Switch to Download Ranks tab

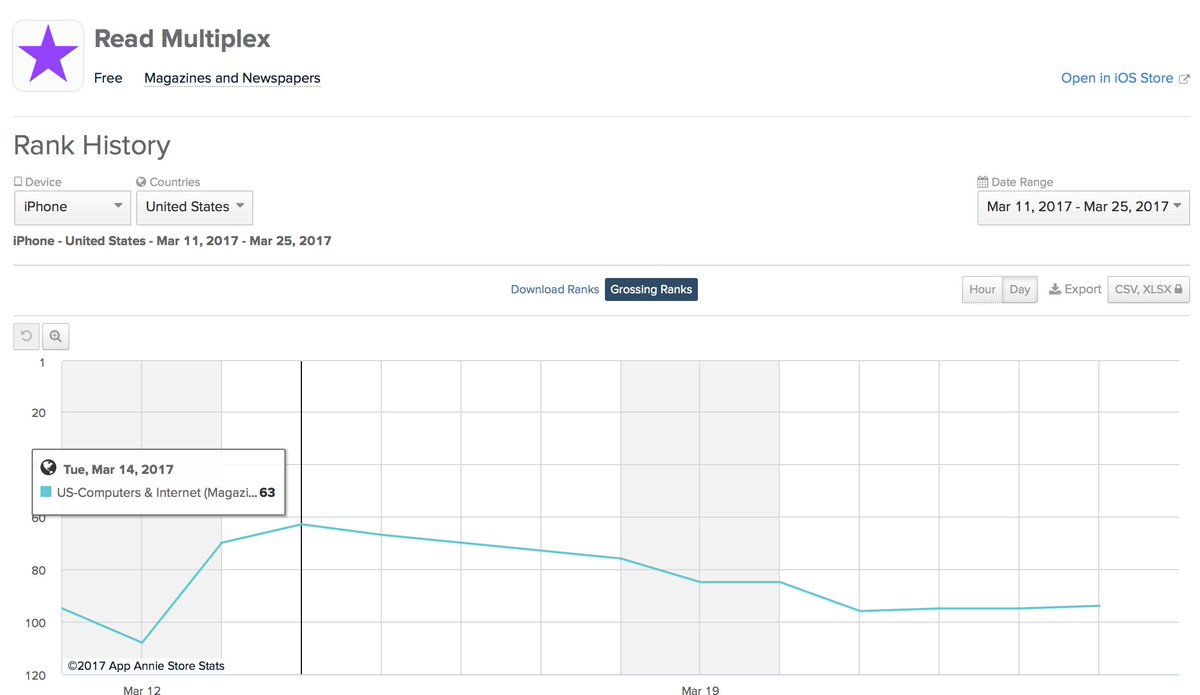pos(555,289)
